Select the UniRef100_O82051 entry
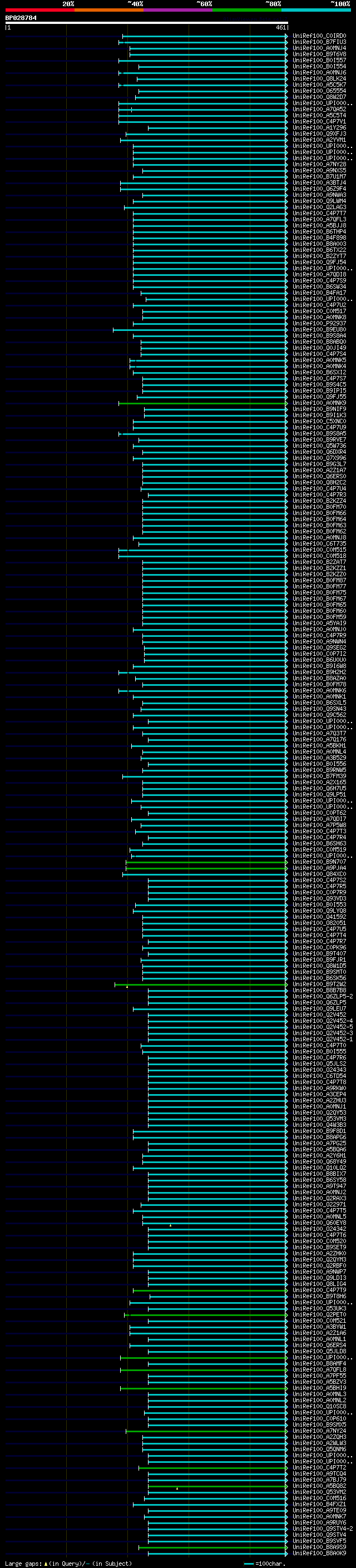The image size is (356, 1568). [x=319, y=923]
